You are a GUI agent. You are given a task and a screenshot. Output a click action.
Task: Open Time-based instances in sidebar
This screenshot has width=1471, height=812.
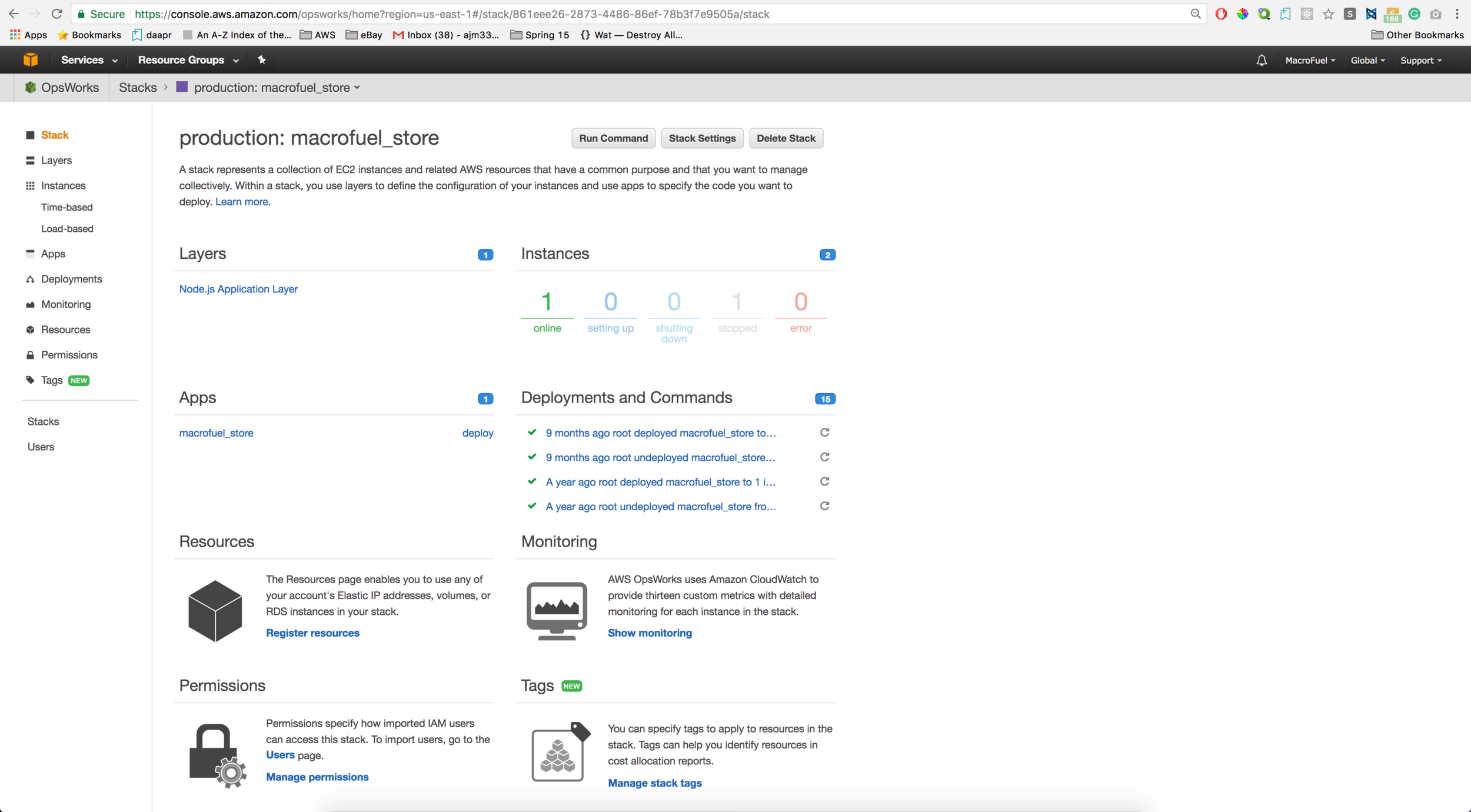(67, 207)
